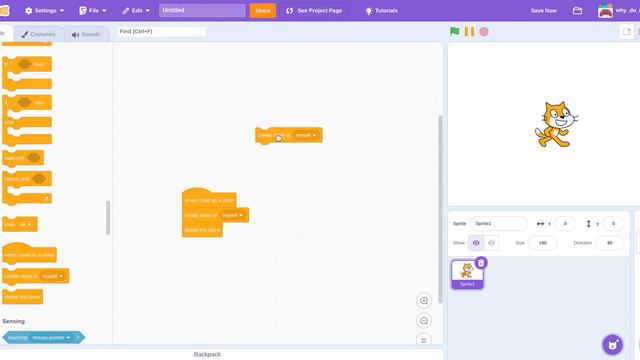Screen dimensions: 640x360
Task: Open Tutorials
Action: tap(381, 11)
